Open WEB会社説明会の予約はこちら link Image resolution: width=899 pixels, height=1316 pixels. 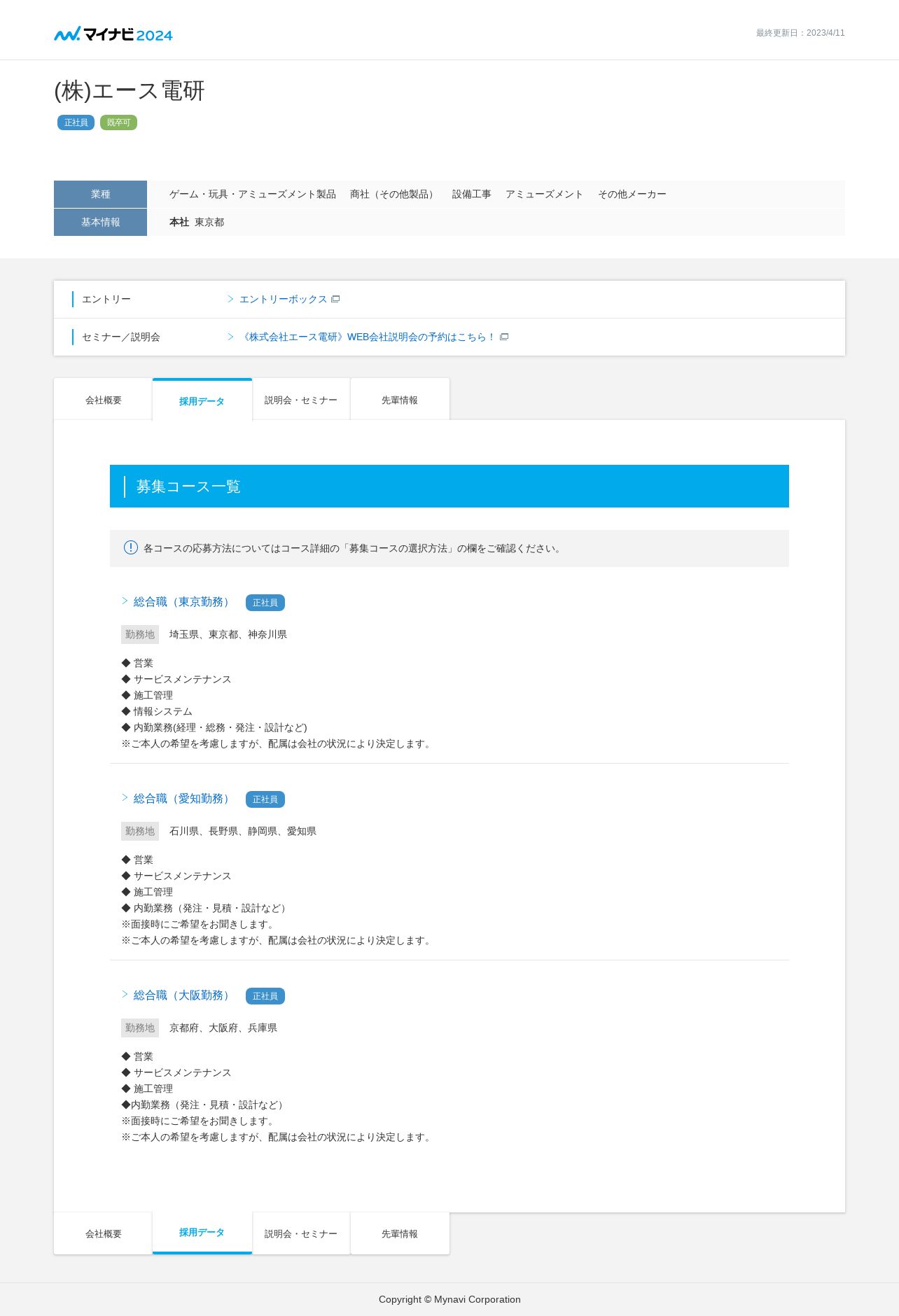pos(368,337)
